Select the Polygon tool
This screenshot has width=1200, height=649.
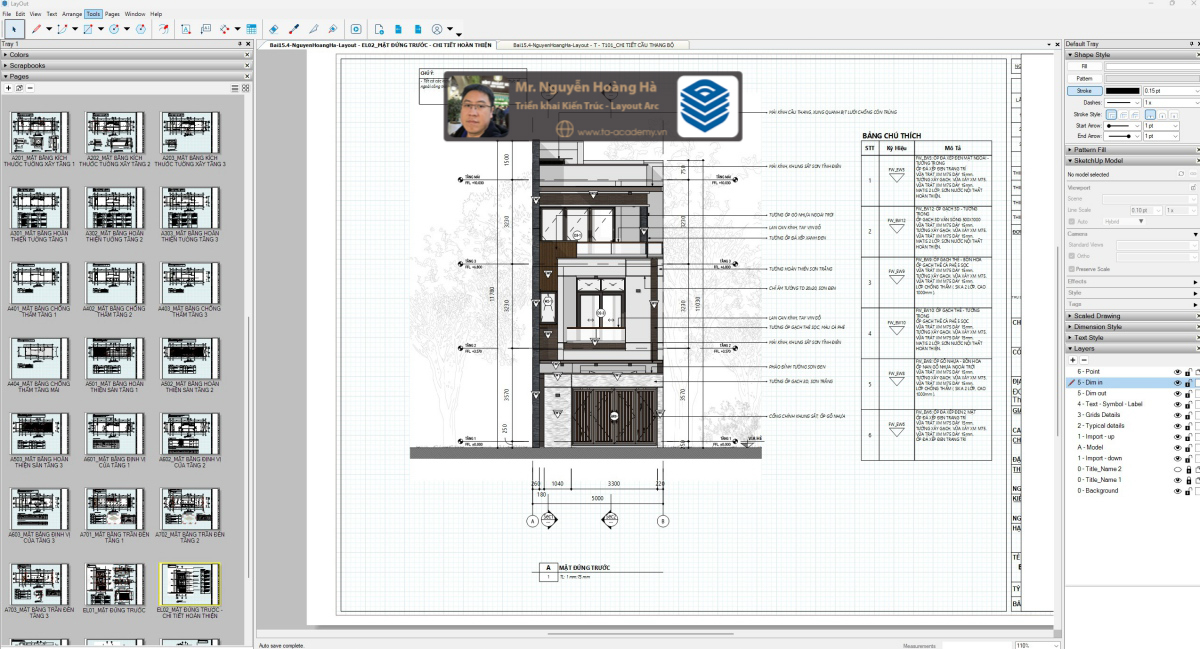[x=141, y=29]
